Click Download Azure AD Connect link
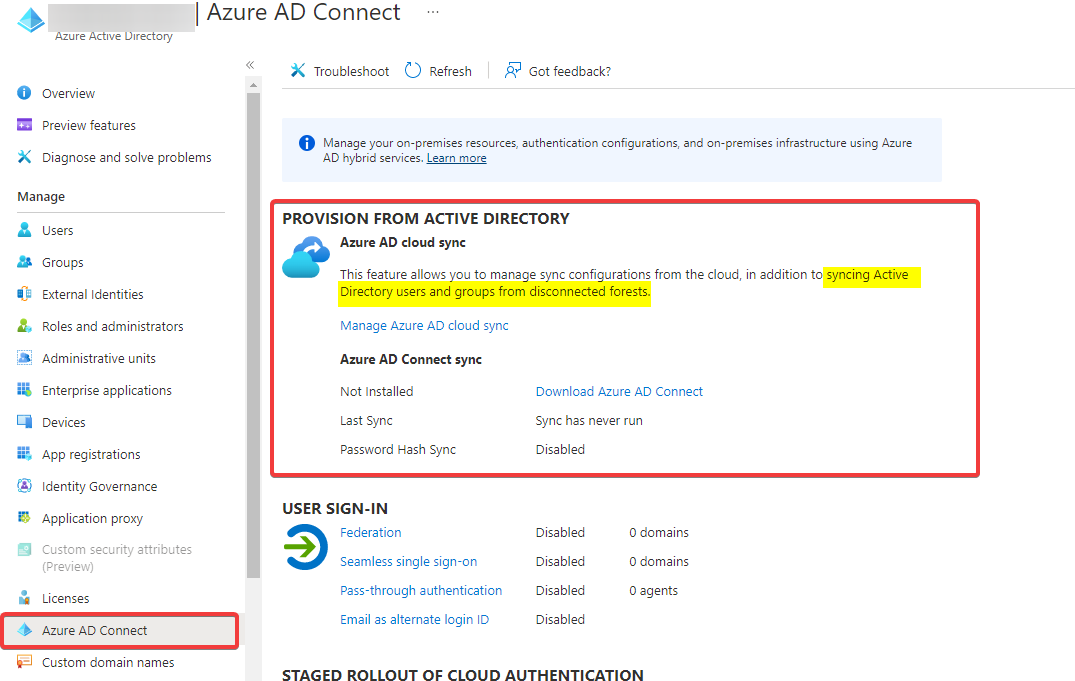1075x681 pixels. pyautogui.click(x=619, y=392)
